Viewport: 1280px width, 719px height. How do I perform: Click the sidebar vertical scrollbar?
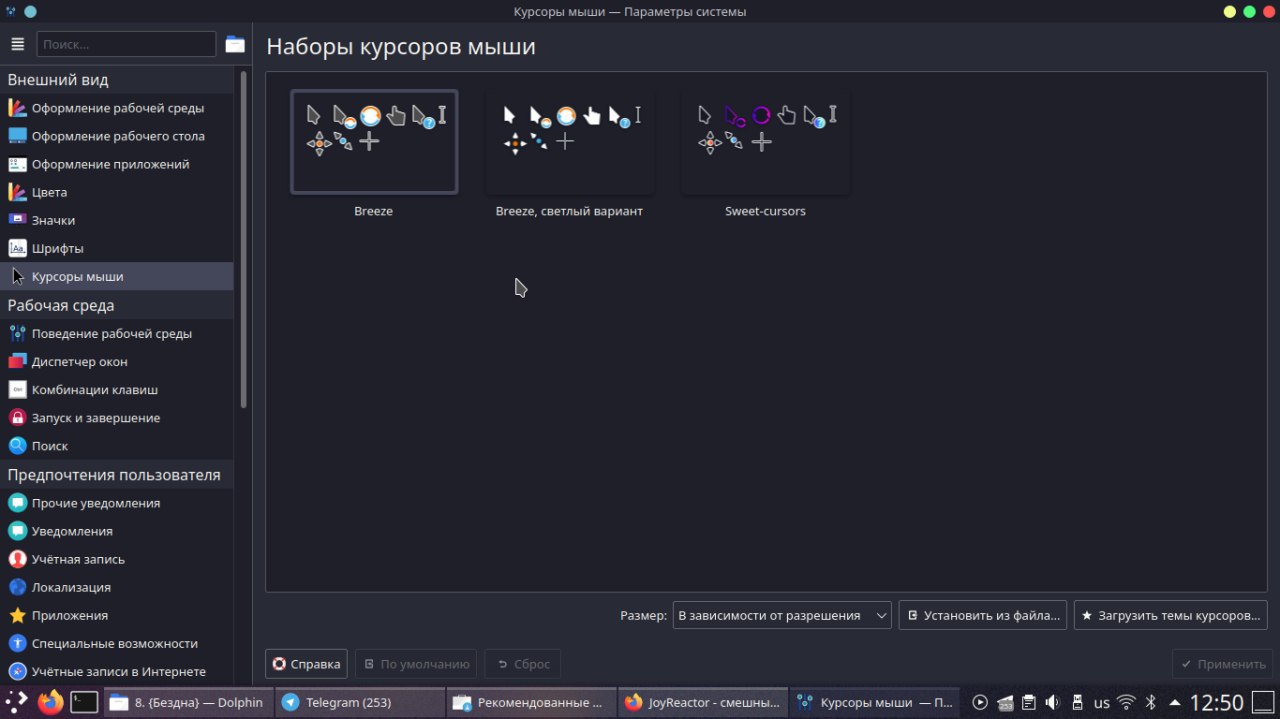click(244, 238)
